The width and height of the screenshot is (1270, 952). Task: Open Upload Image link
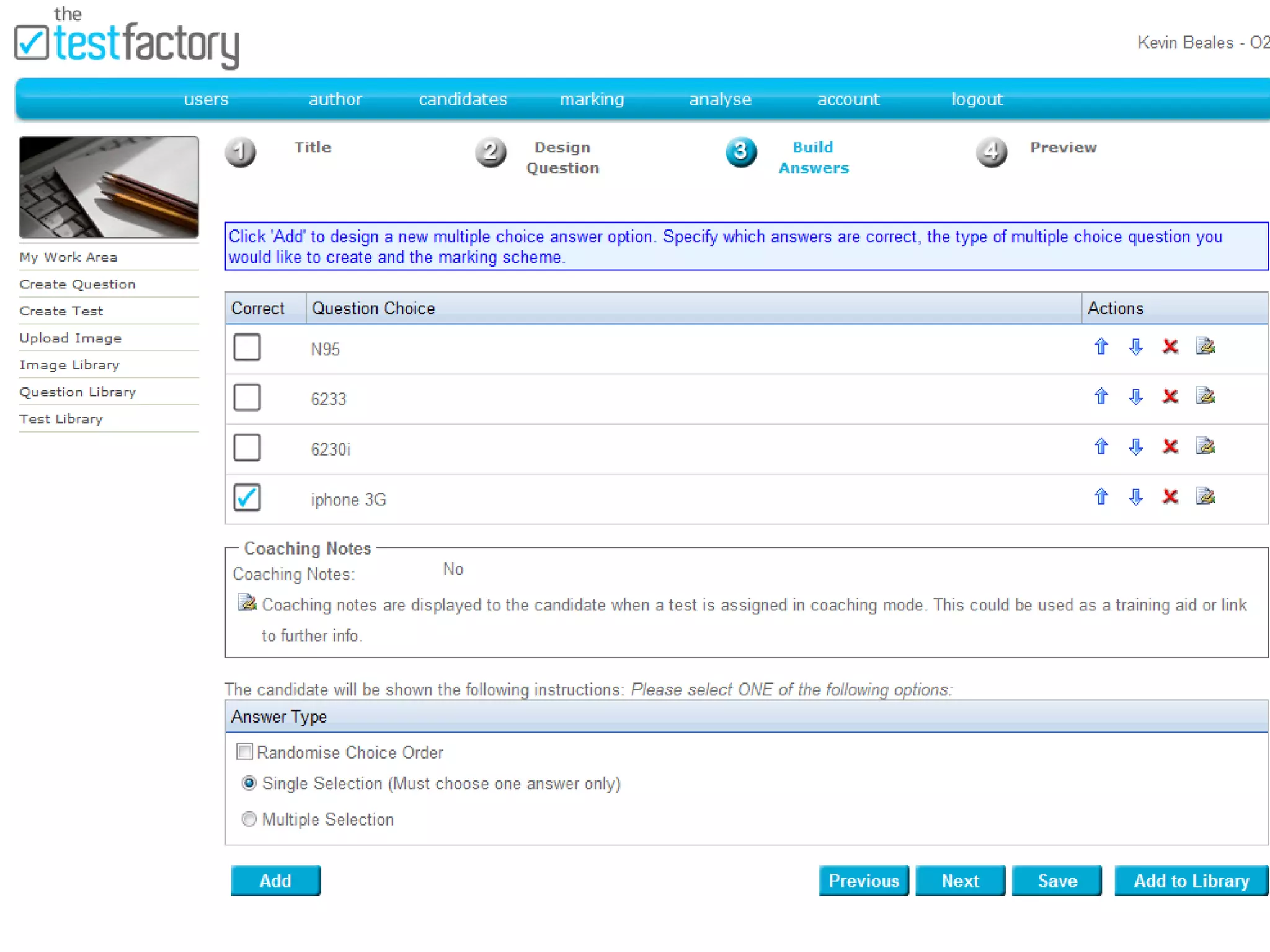pos(70,338)
